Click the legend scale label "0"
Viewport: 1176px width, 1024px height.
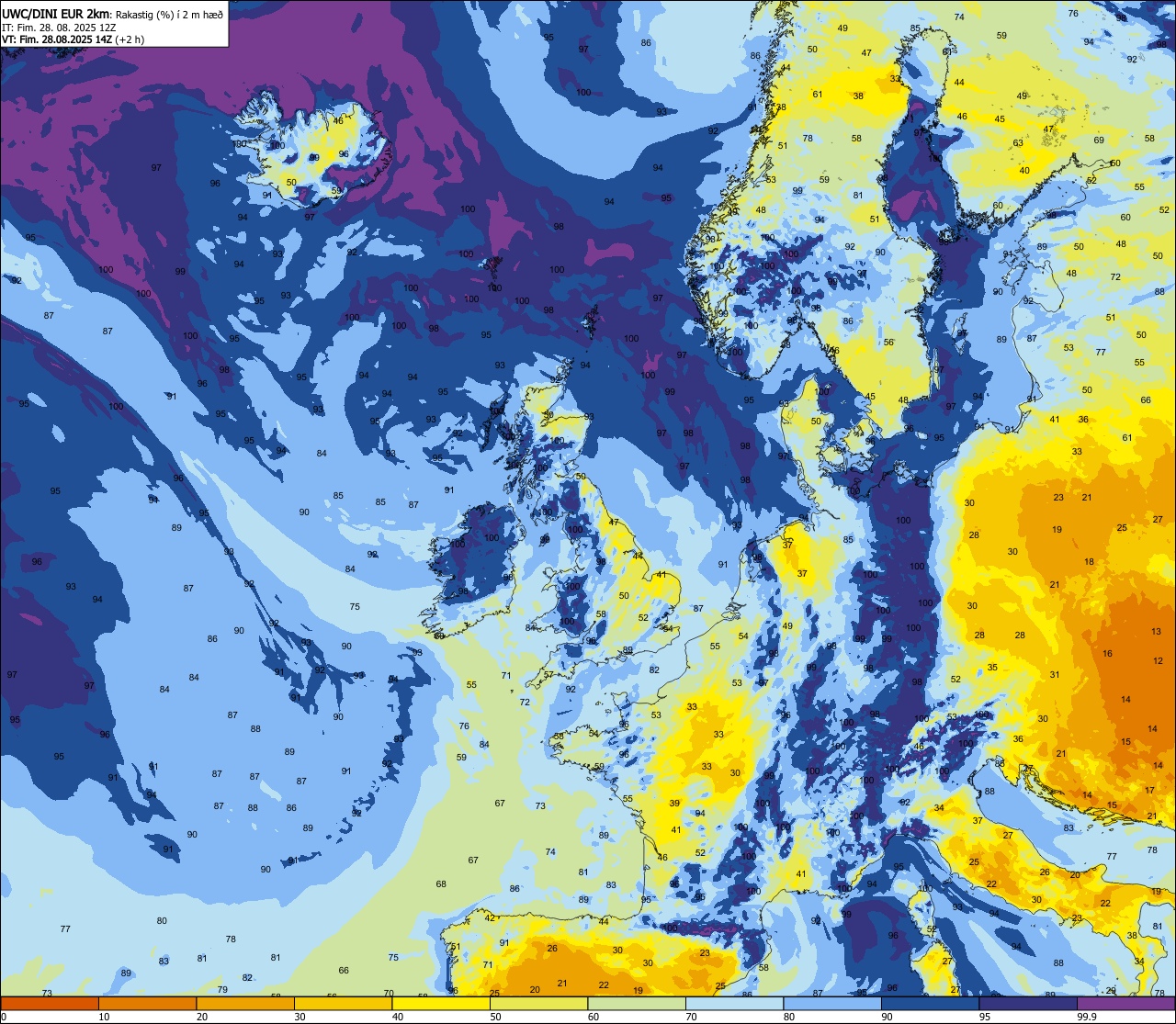tap(4, 1017)
